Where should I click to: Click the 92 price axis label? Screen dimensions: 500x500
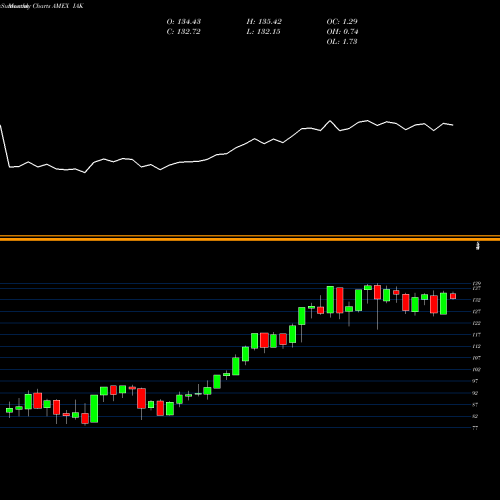click(x=475, y=393)
